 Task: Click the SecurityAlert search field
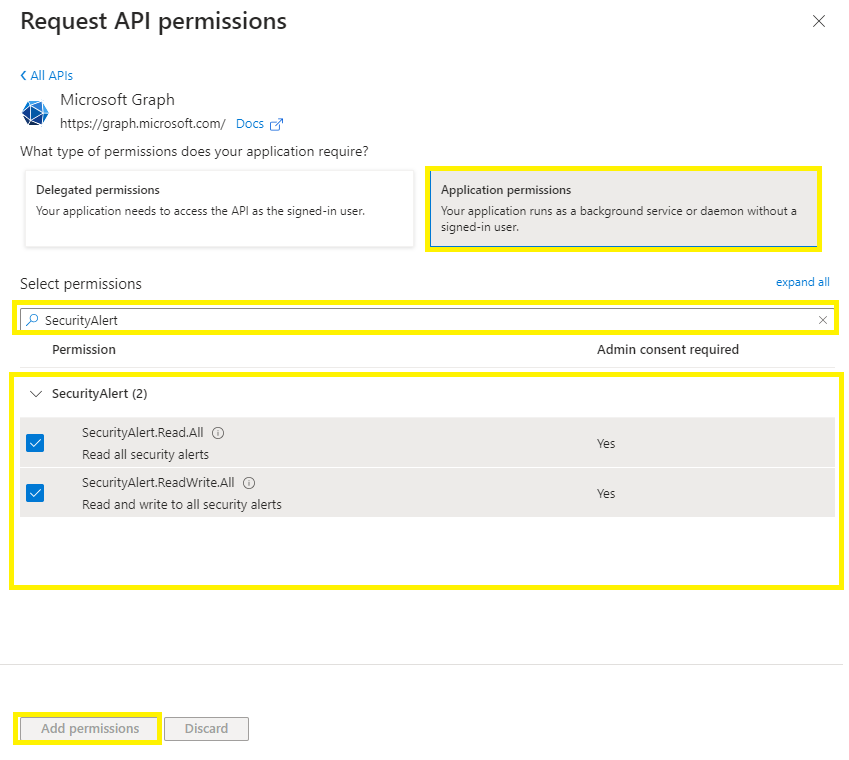[427, 320]
